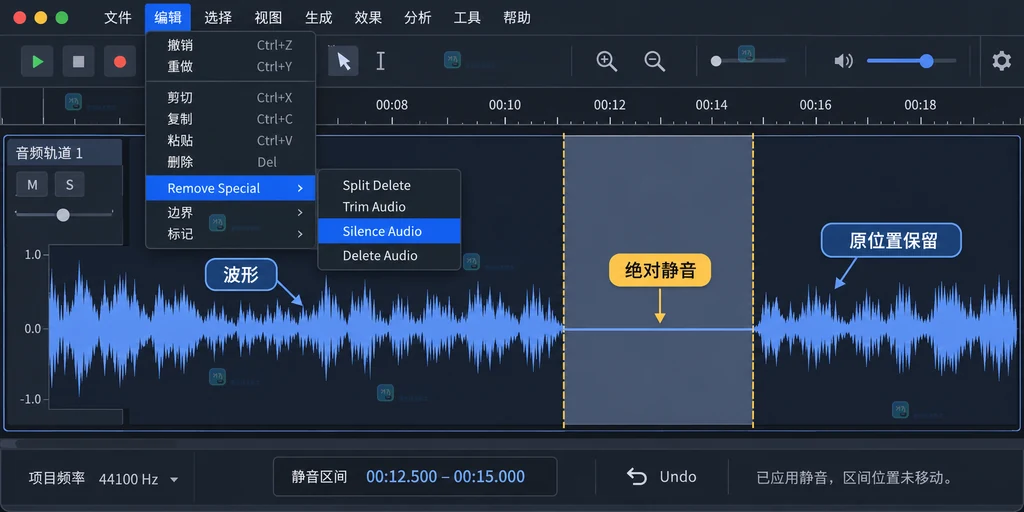
Task: Open the 文件 menu
Action: (x=118, y=18)
